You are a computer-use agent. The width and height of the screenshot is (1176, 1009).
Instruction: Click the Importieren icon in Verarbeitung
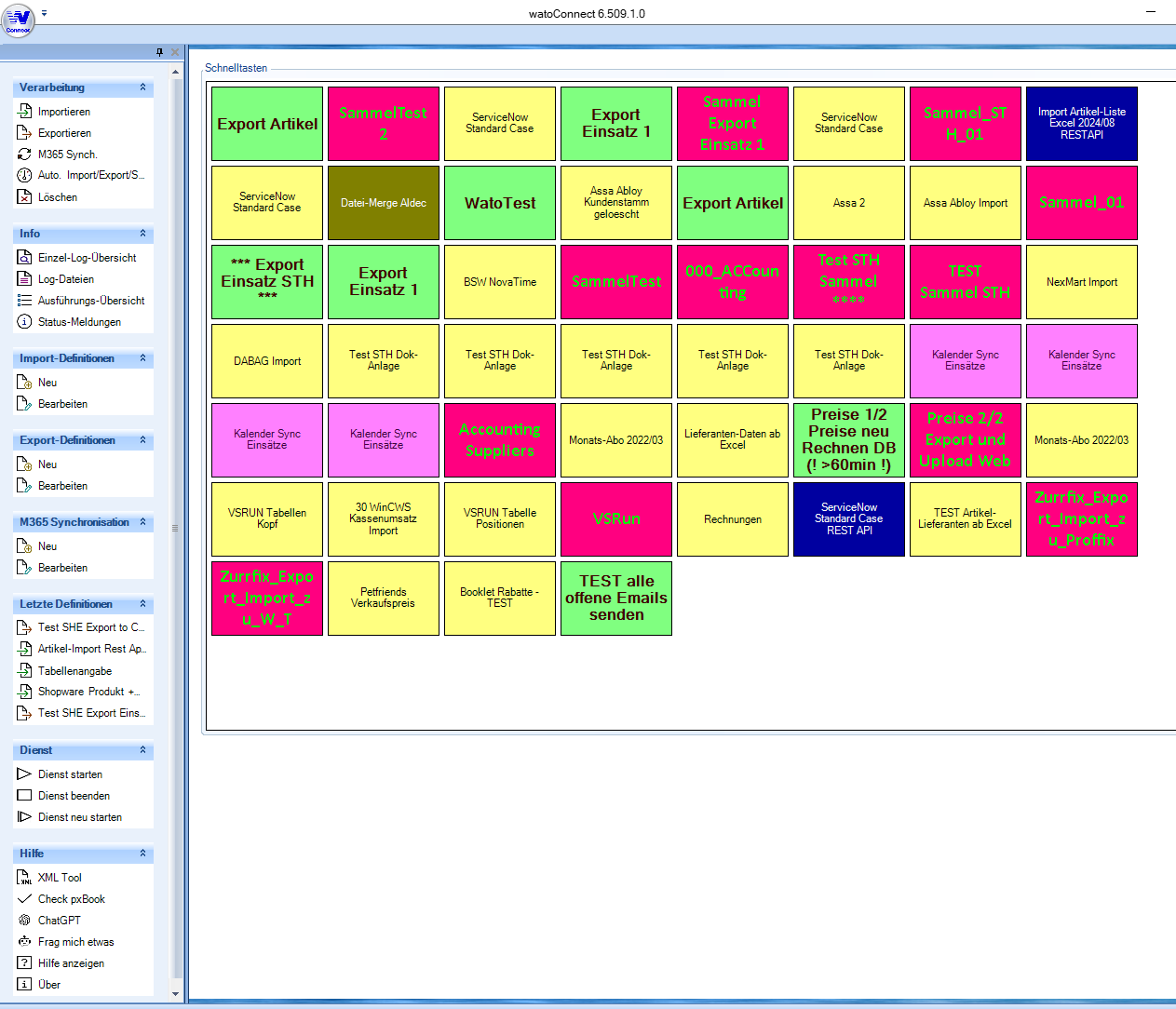25,112
